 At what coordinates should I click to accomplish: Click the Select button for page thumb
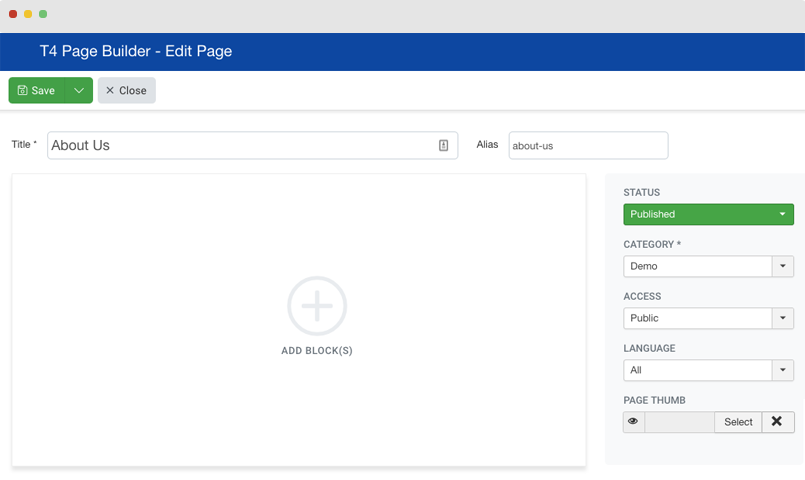pyautogui.click(x=738, y=421)
